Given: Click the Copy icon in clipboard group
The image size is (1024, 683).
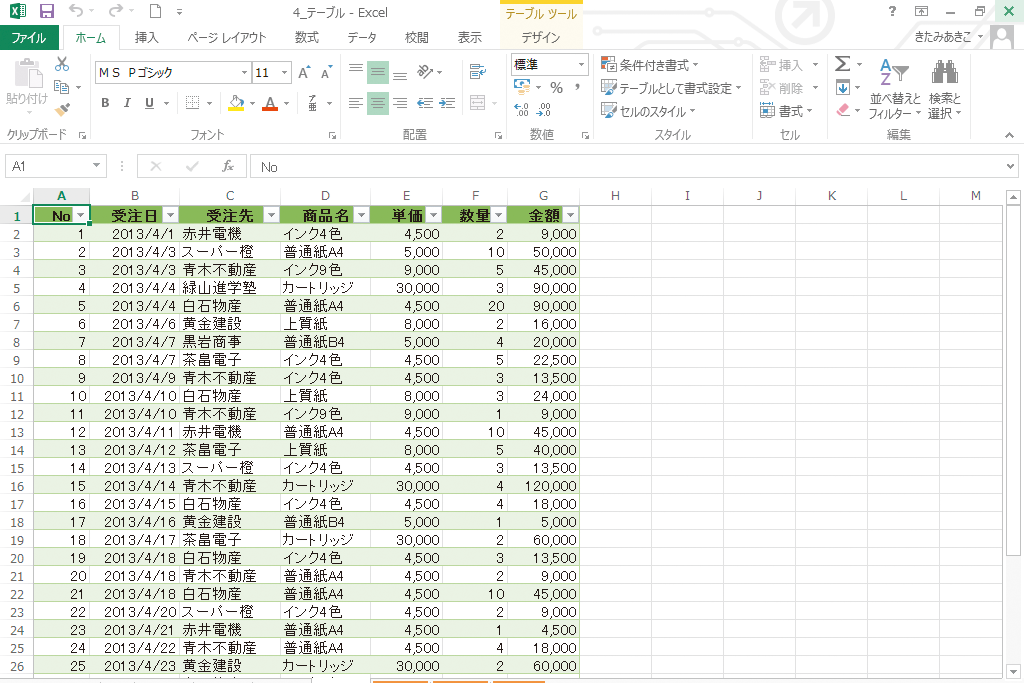Looking at the screenshot, I should click(62, 87).
